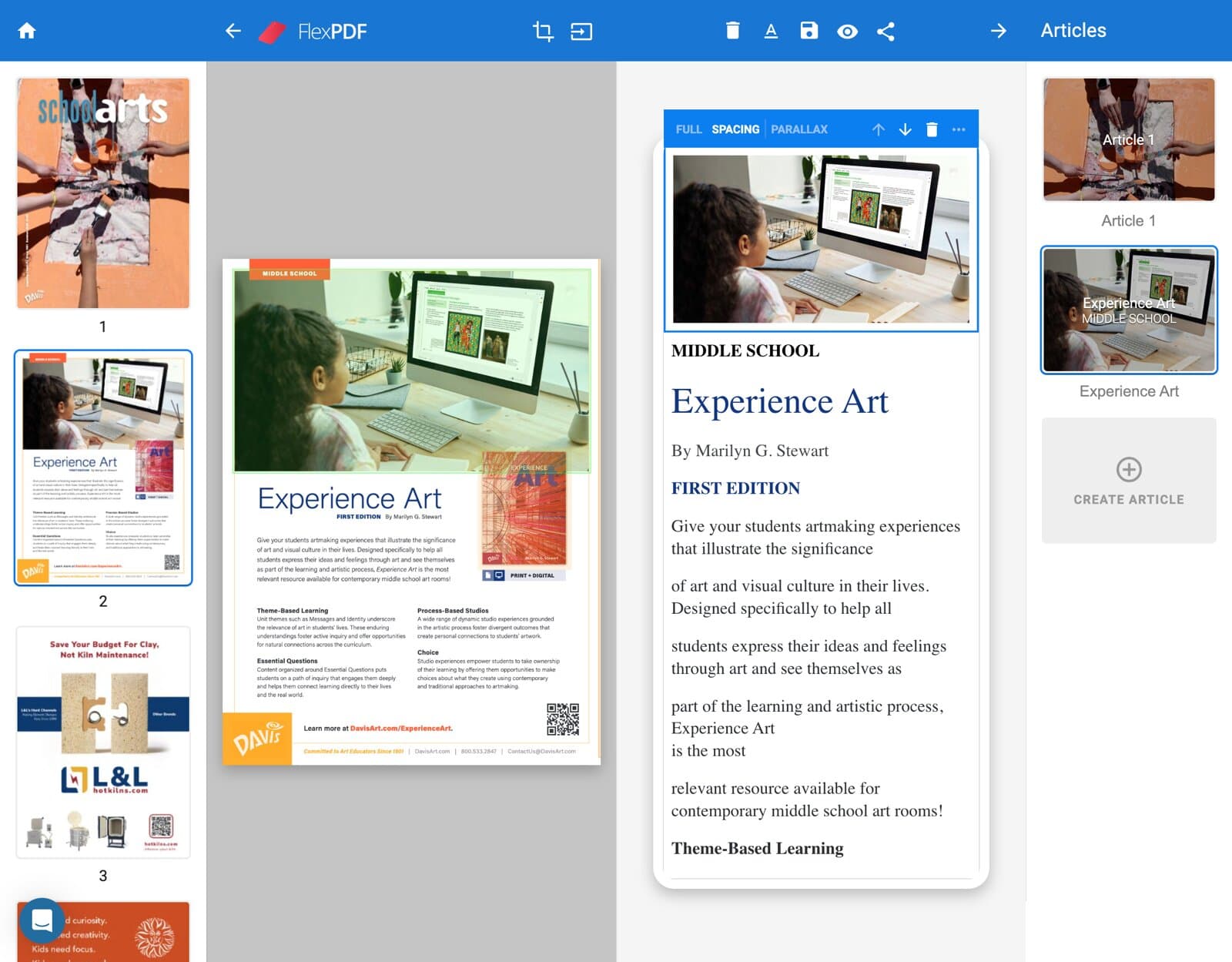Click the FlexPDF red logo
This screenshot has height=962, width=1232.
coord(271,32)
